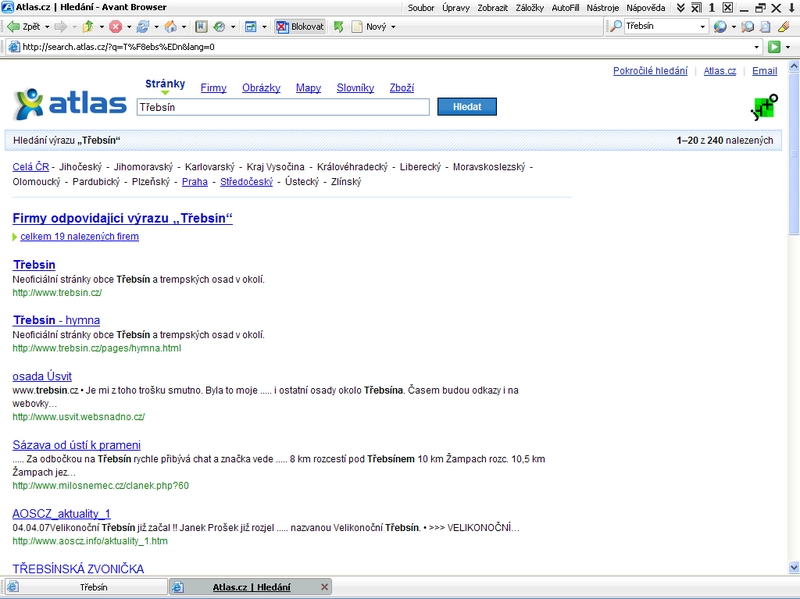Go back using the green Zpět arrow
800x599 pixels.
tap(23, 27)
